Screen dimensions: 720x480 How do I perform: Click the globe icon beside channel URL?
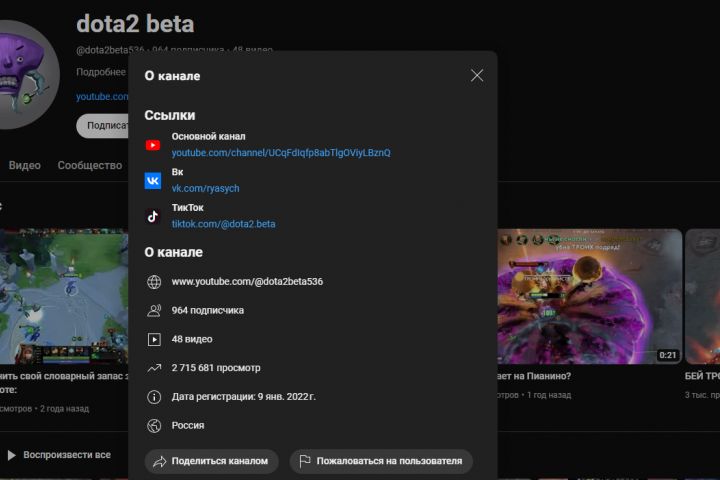154,282
